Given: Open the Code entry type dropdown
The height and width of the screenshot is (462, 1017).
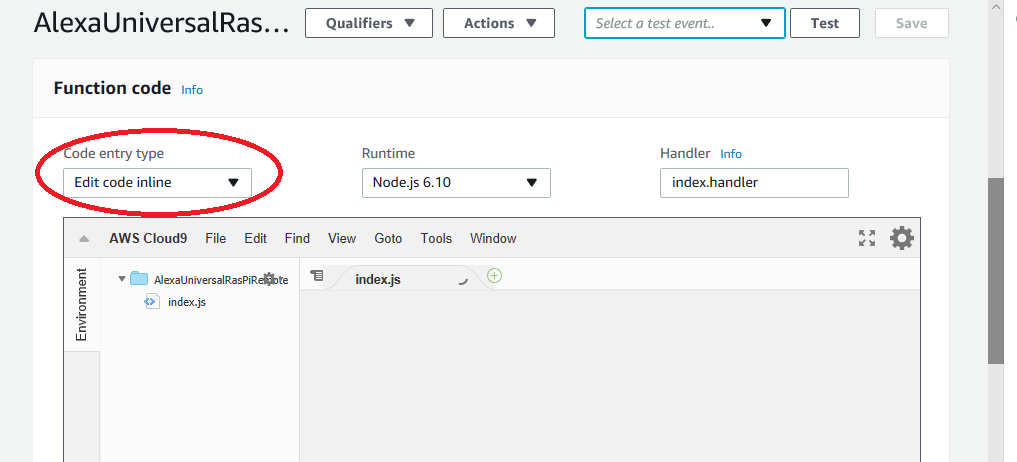Looking at the screenshot, I should tap(157, 183).
